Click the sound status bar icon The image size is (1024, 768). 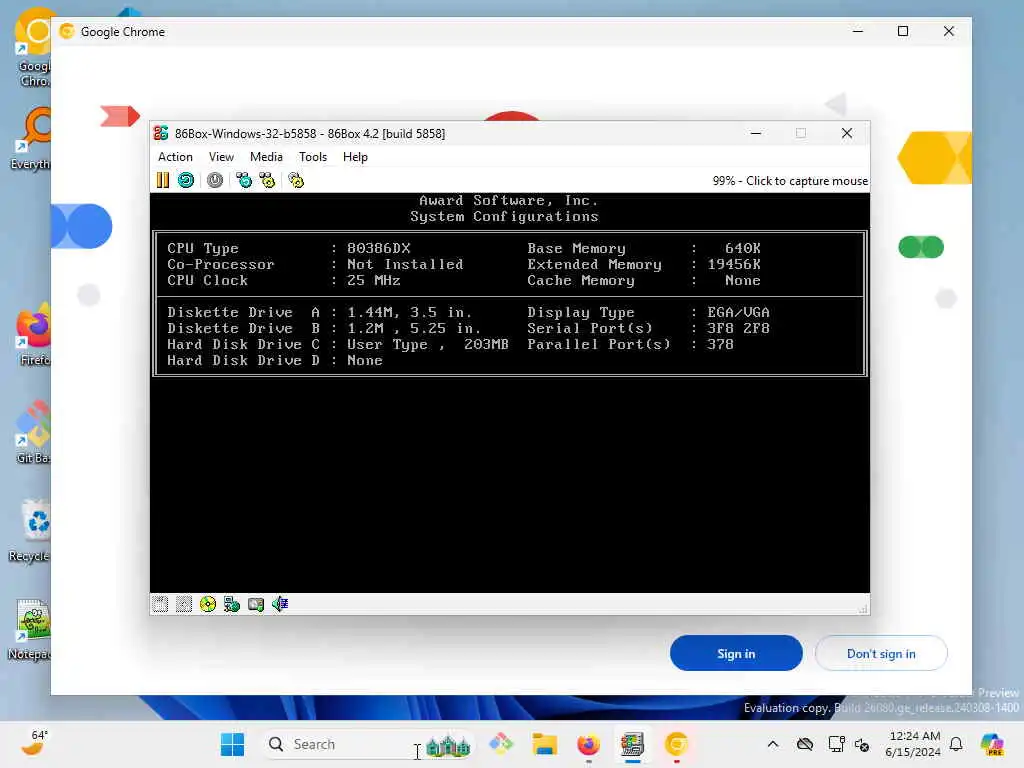click(280, 604)
